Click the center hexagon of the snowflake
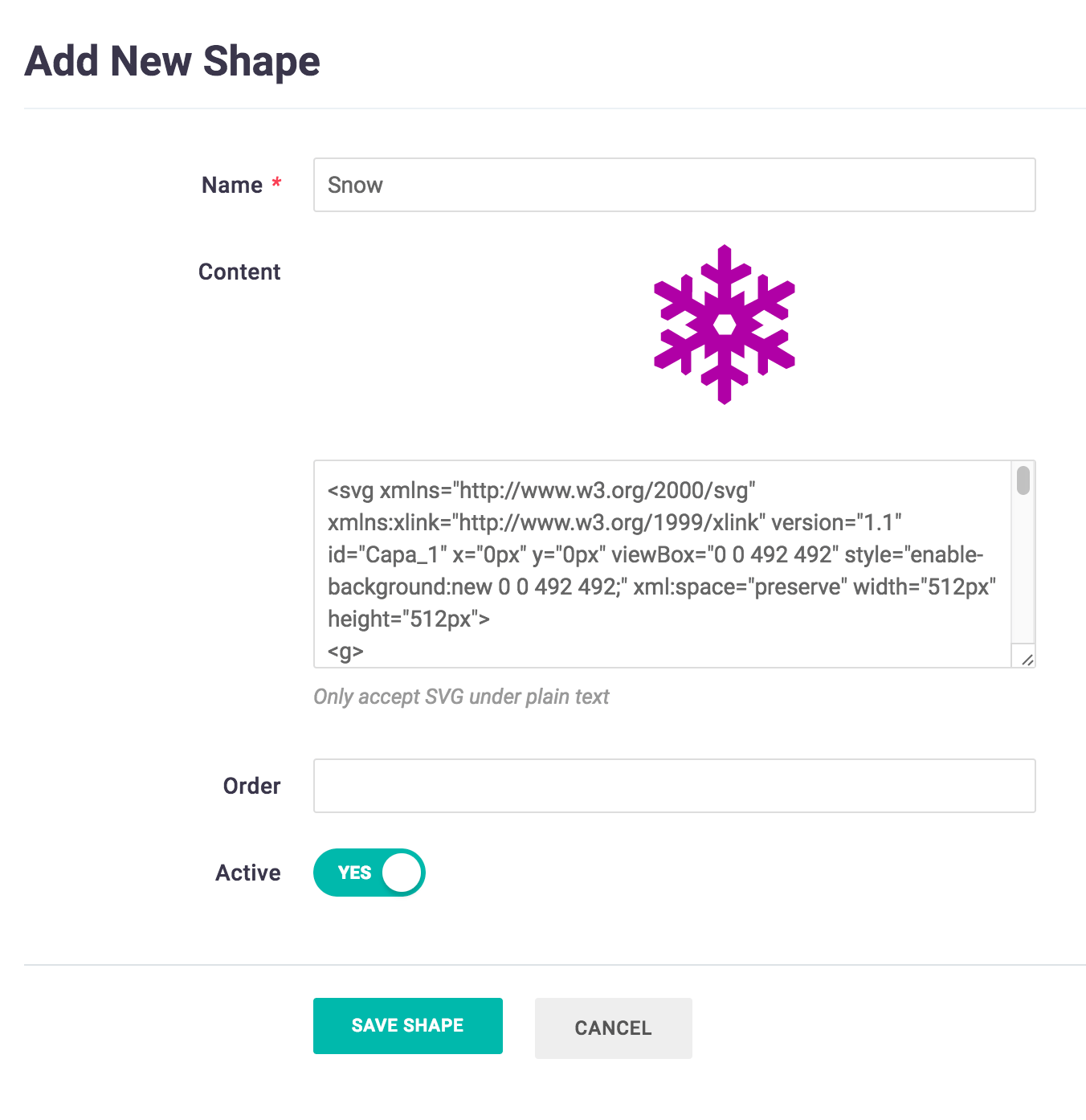 [x=725, y=325]
